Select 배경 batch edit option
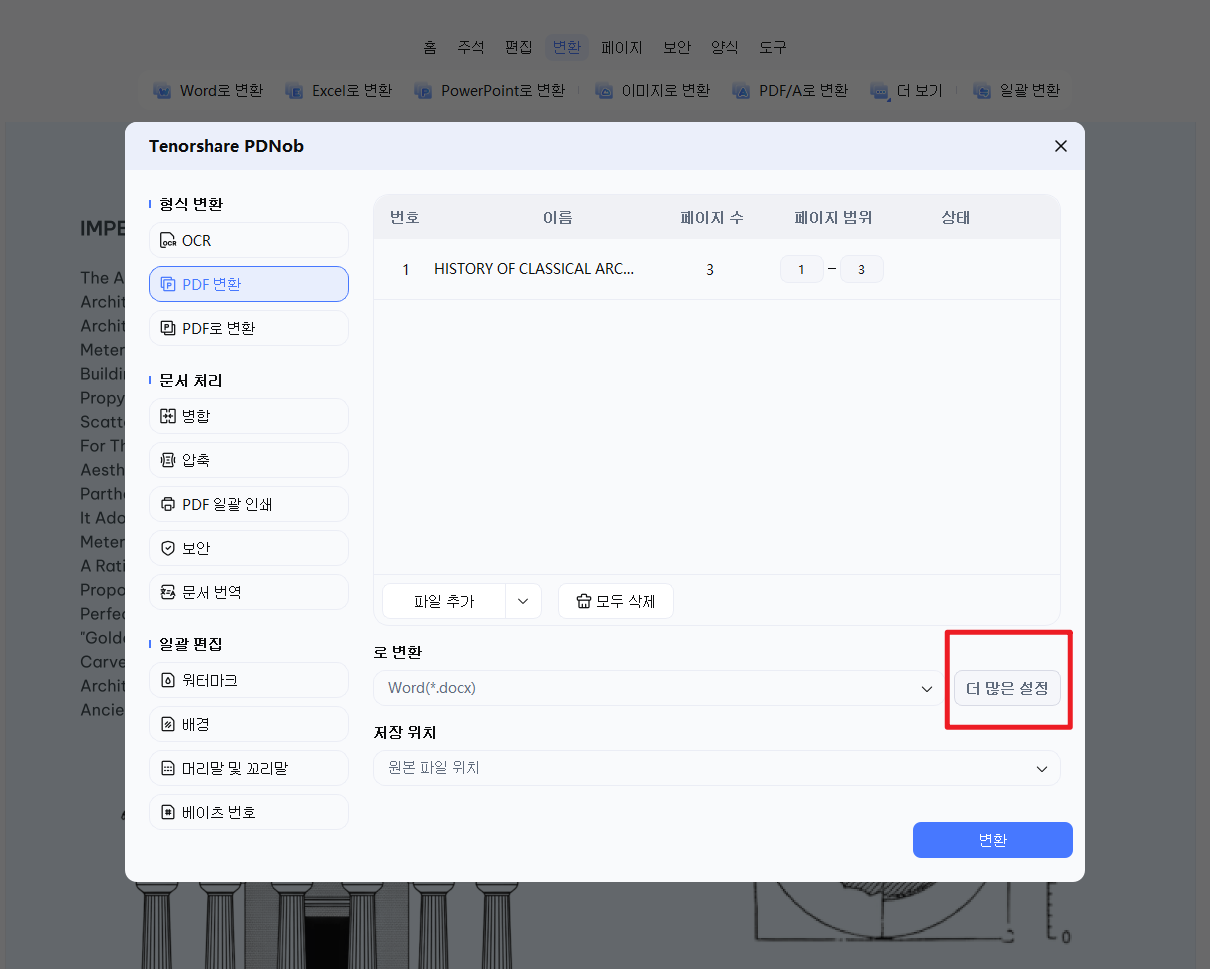This screenshot has width=1210, height=969. [x=249, y=724]
